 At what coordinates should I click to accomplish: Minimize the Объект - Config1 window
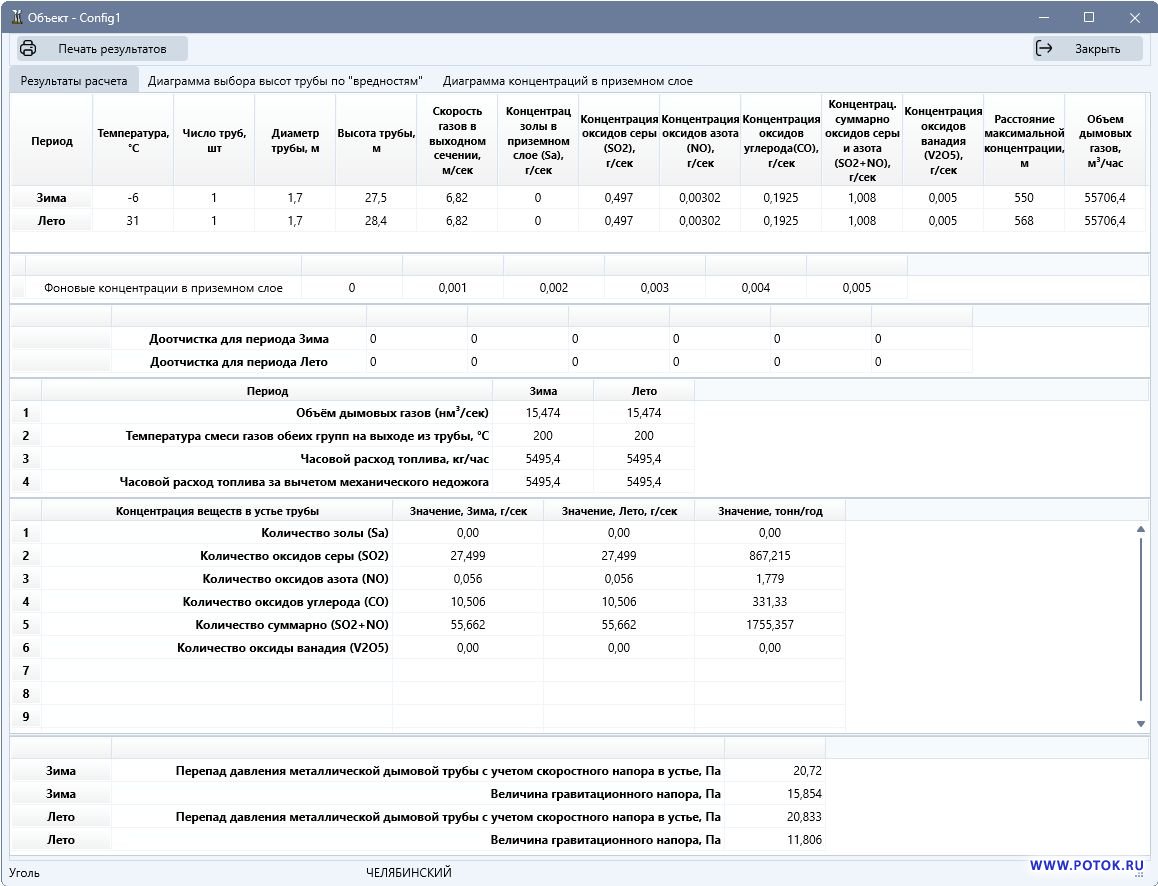1043,18
